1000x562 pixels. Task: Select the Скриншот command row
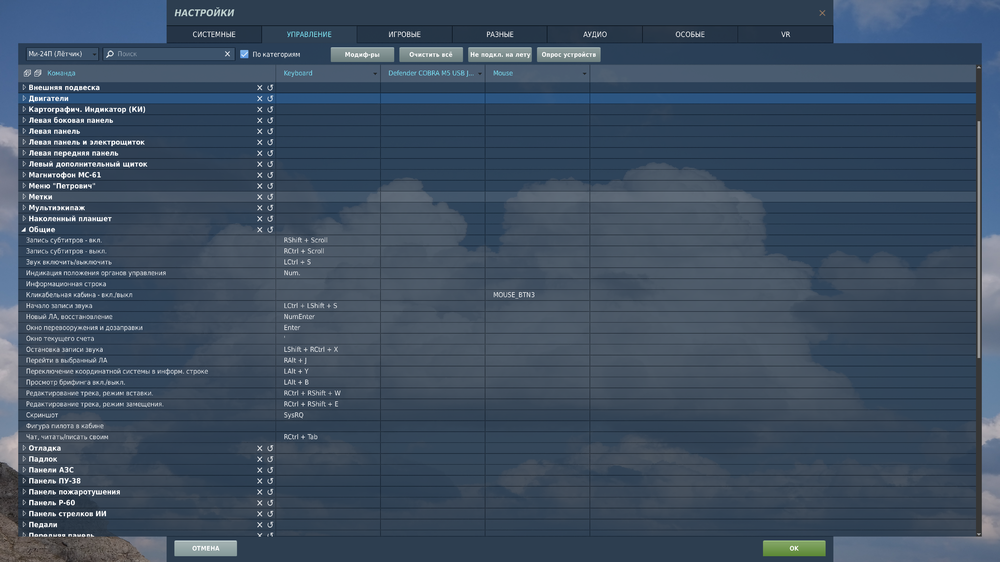(x=497, y=415)
